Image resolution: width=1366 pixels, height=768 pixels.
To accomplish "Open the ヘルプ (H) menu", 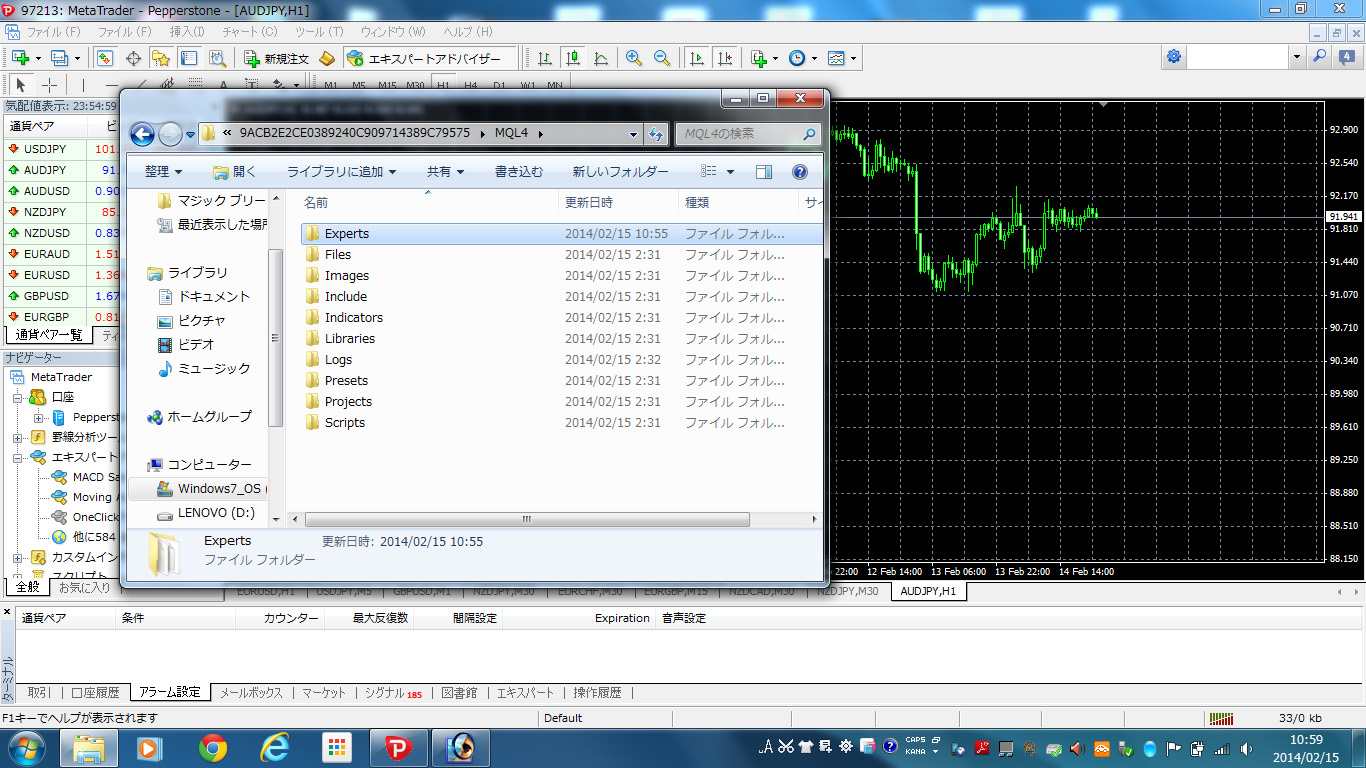I will click(467, 32).
